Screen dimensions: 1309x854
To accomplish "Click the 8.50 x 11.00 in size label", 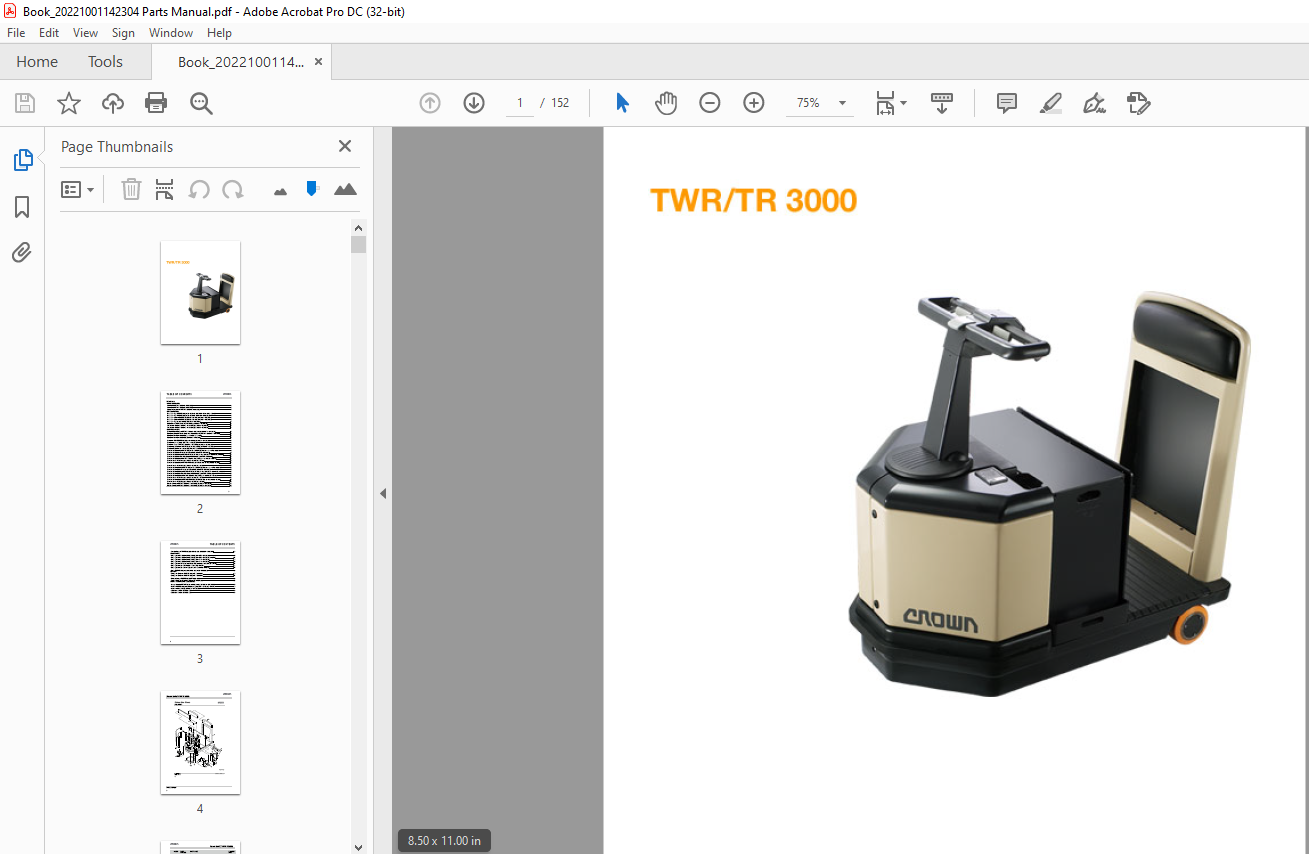I will click(444, 841).
